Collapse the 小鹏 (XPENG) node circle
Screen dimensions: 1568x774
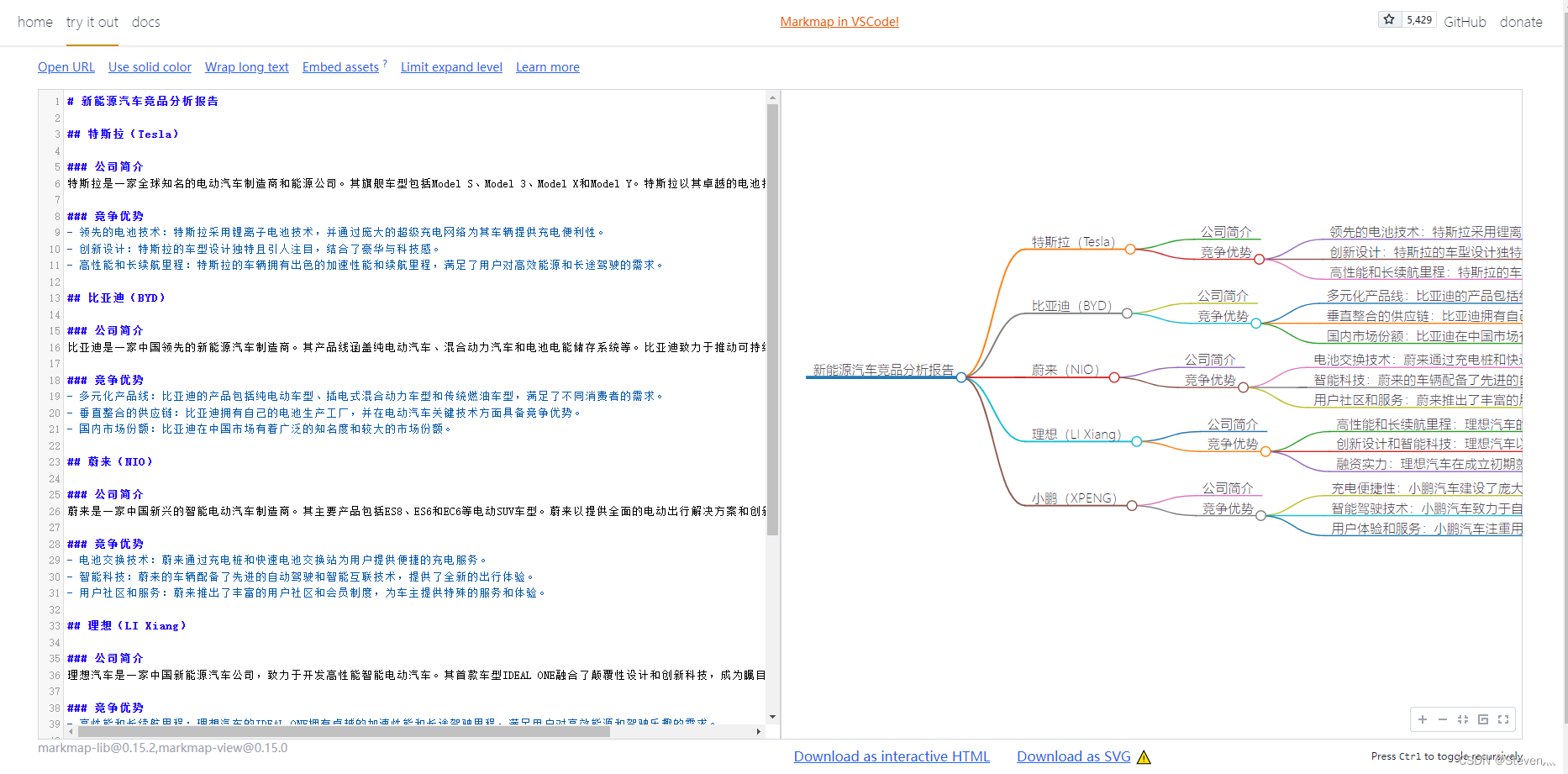pos(1132,506)
